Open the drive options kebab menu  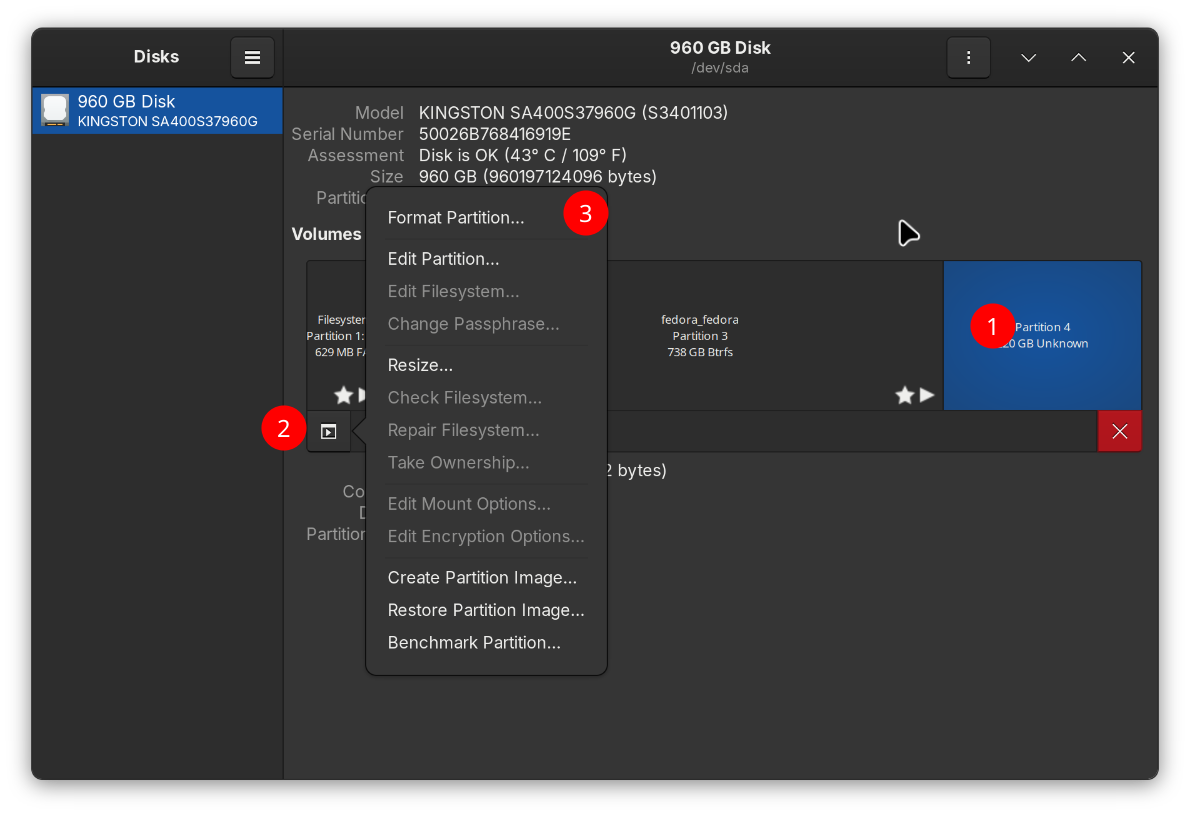968,58
